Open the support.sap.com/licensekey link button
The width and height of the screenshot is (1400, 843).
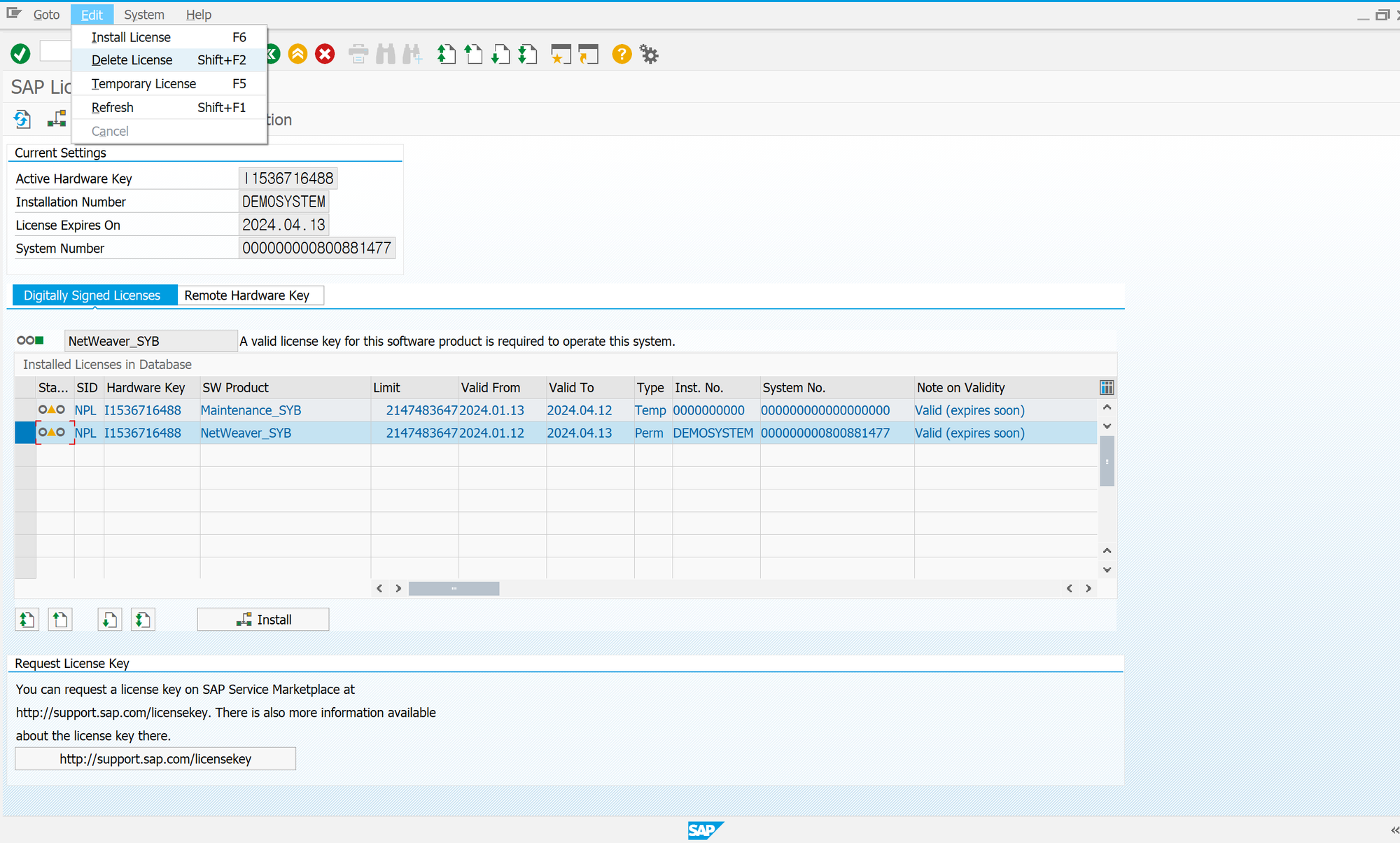[155, 759]
